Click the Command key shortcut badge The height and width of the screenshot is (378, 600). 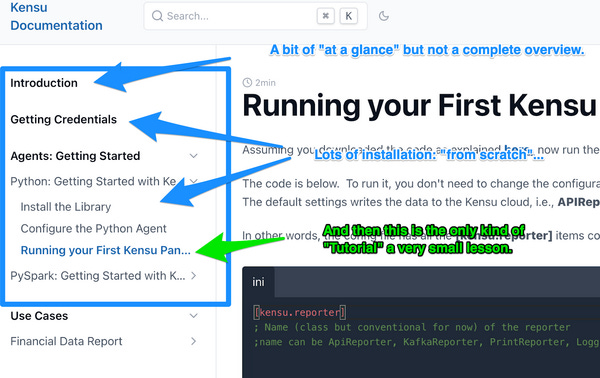point(326,16)
